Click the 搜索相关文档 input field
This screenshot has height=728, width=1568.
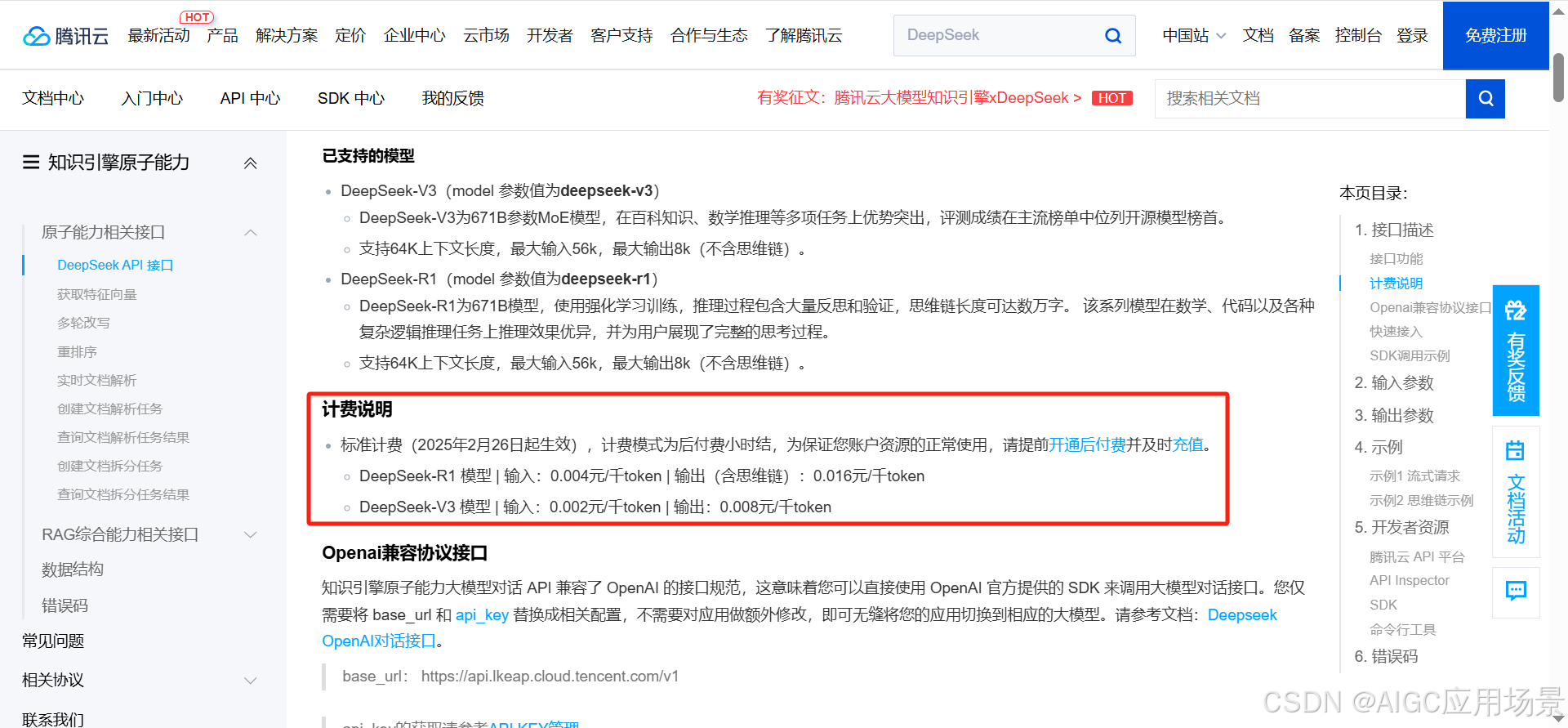[1310, 99]
